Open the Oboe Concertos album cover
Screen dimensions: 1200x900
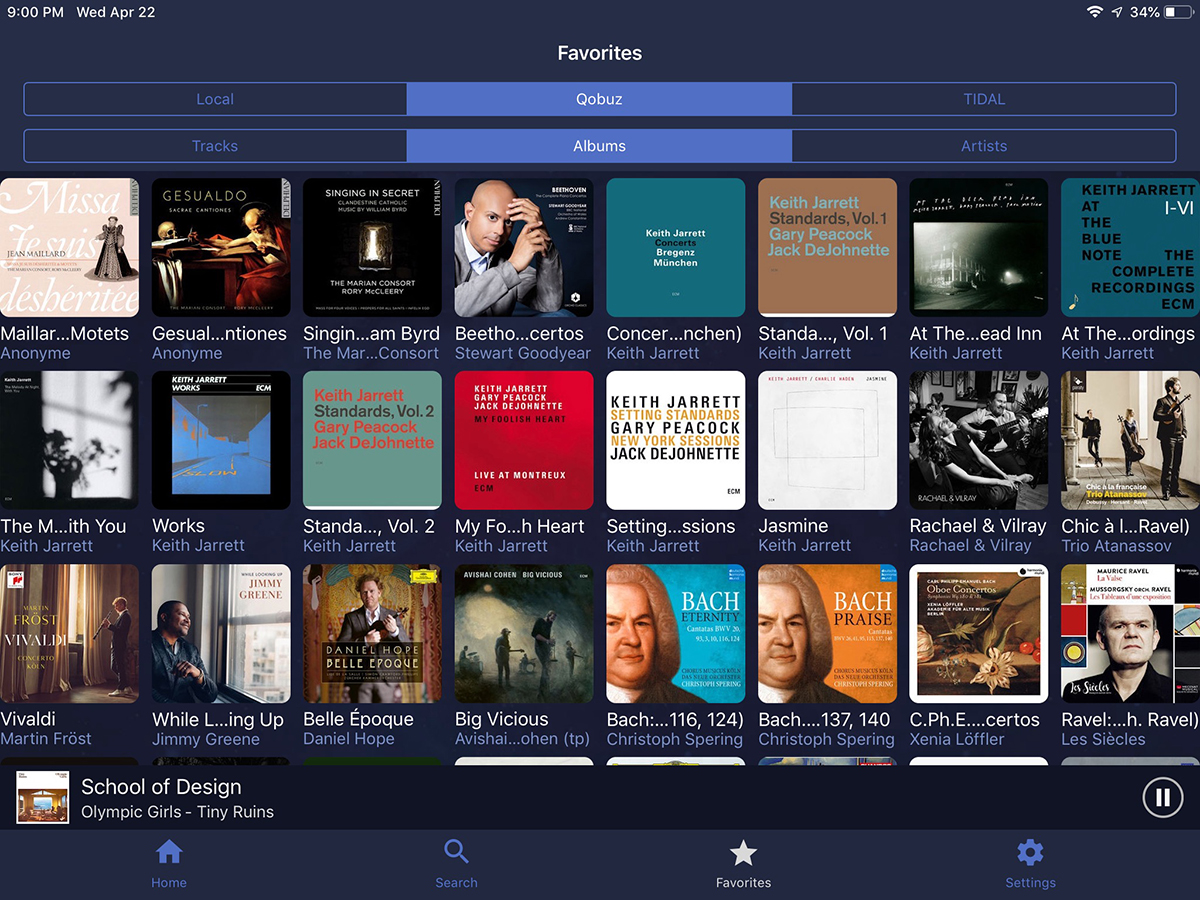pos(979,634)
